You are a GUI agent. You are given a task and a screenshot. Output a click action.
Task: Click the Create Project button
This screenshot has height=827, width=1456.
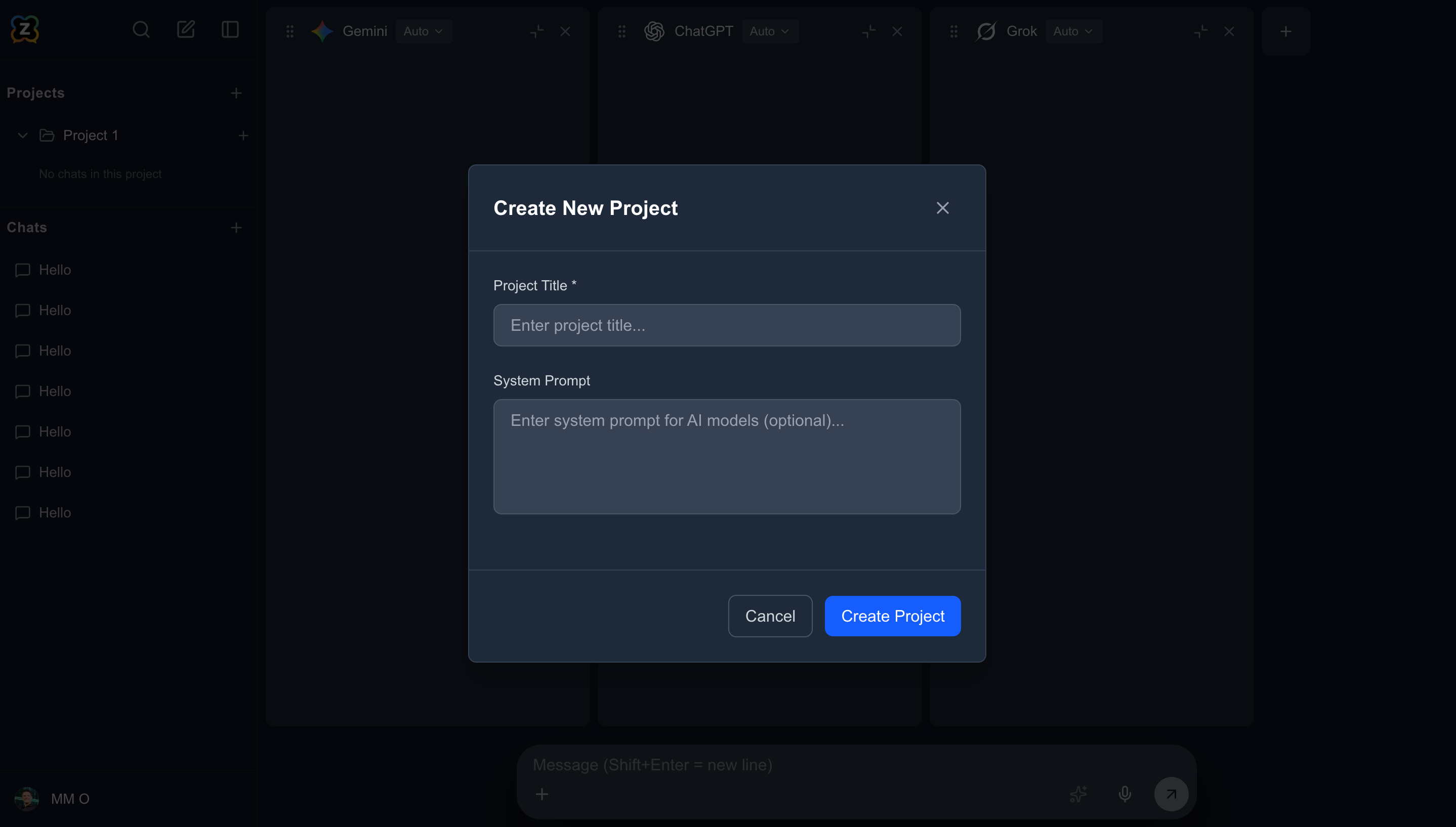pos(892,616)
